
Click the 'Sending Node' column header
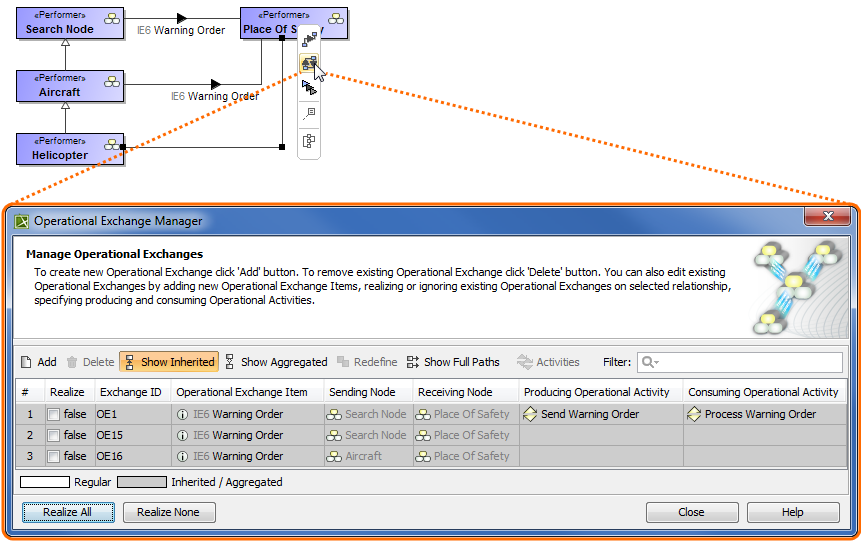coord(368,392)
